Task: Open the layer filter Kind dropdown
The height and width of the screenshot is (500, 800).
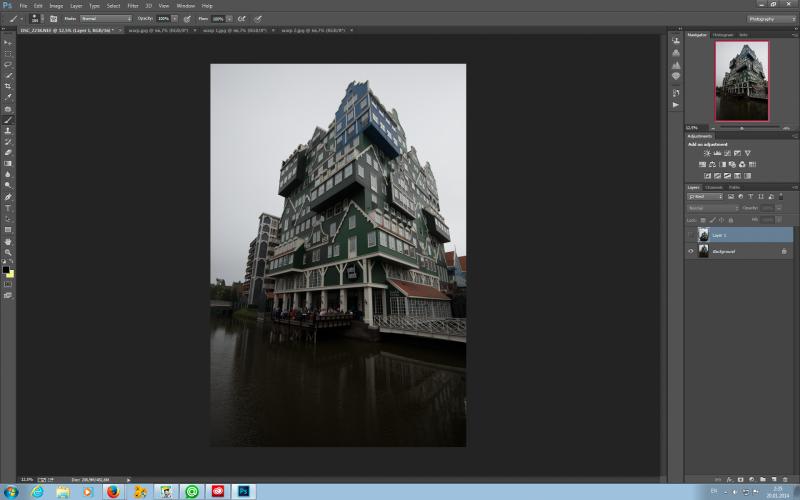Action: 705,197
